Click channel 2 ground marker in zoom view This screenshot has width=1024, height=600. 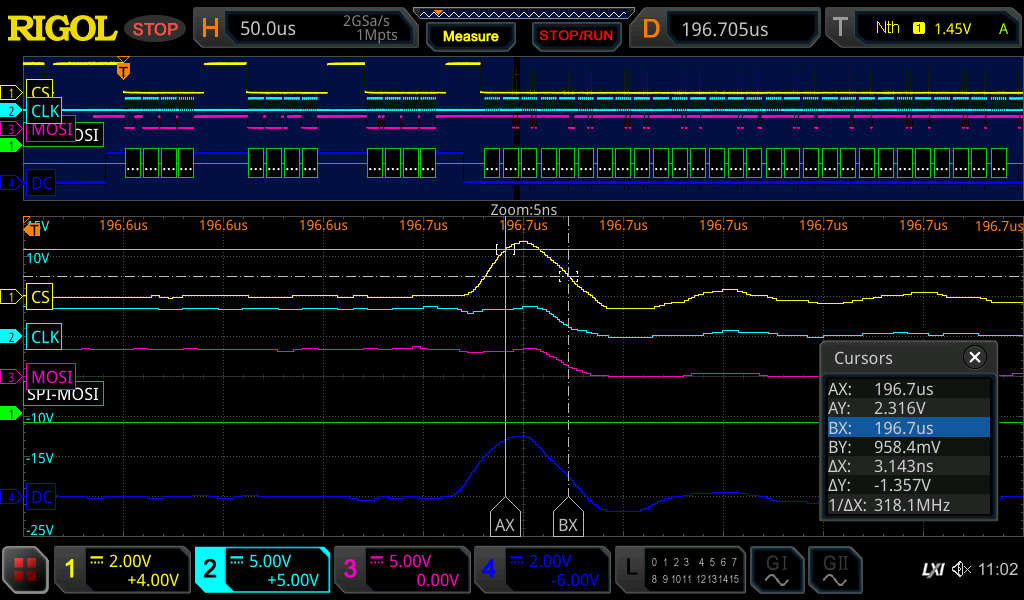pos(11,337)
